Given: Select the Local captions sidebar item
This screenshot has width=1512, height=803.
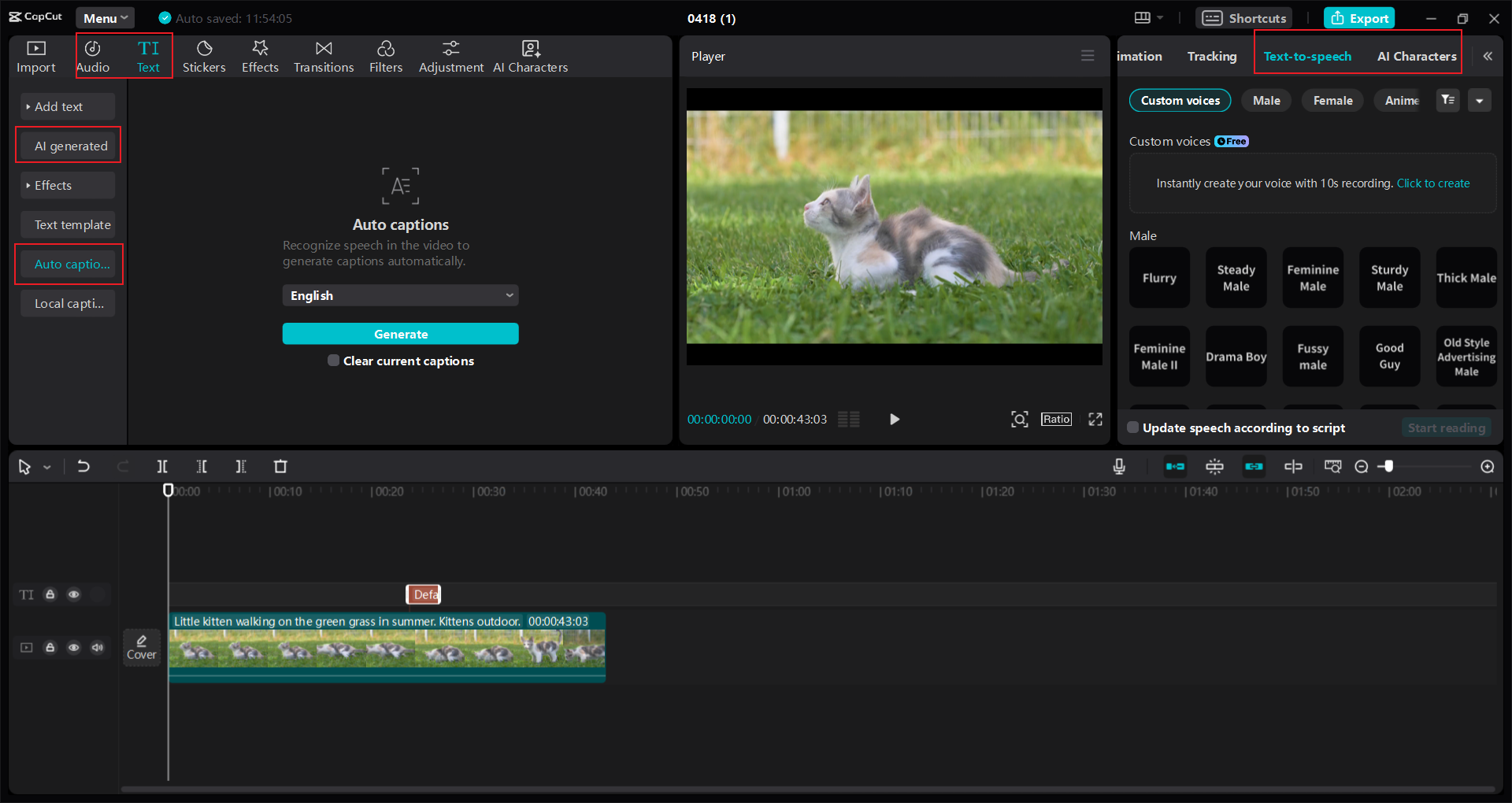Looking at the screenshot, I should coord(68,303).
